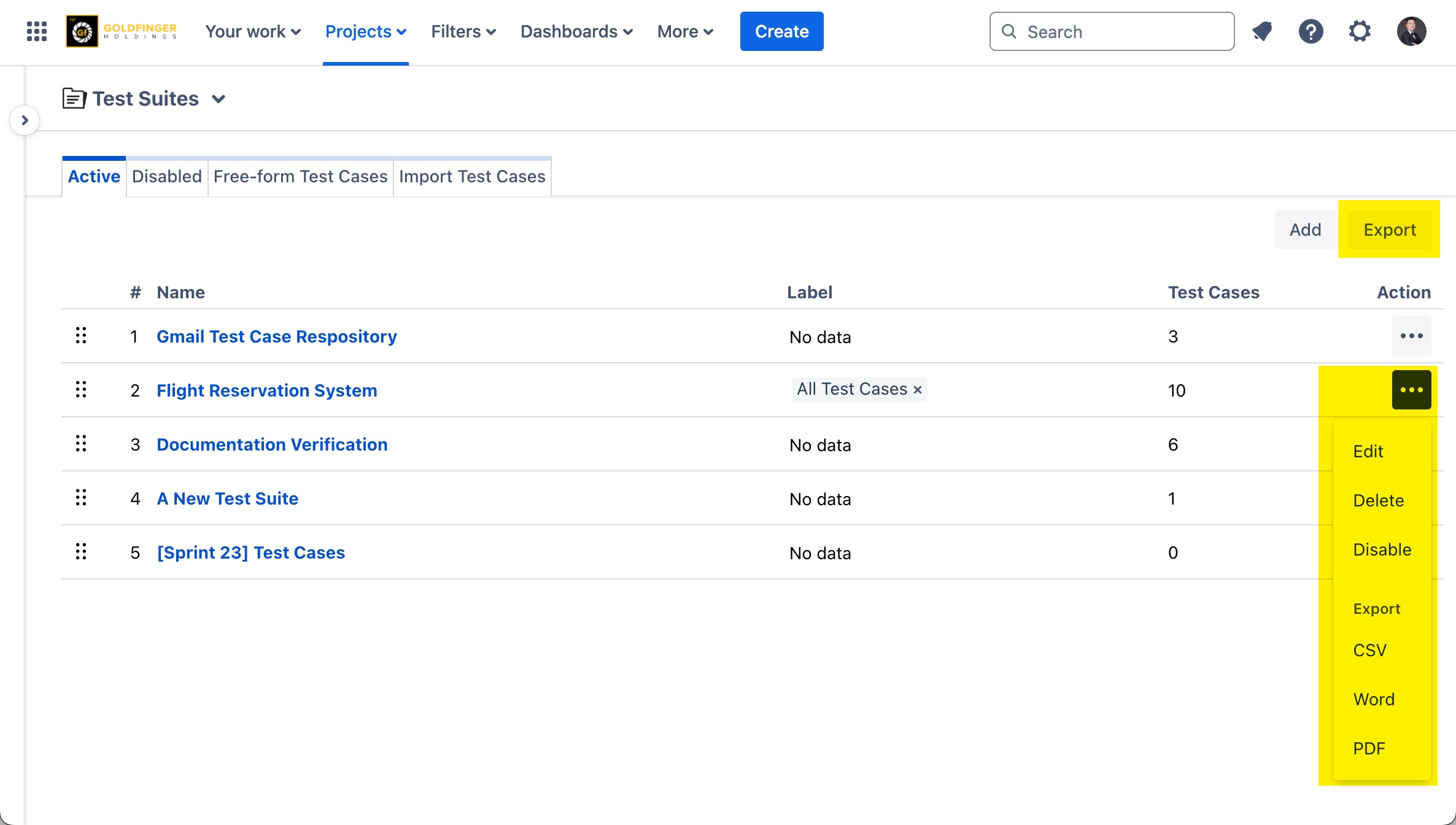
Task: Switch to Import Test Cases tab
Action: (472, 177)
